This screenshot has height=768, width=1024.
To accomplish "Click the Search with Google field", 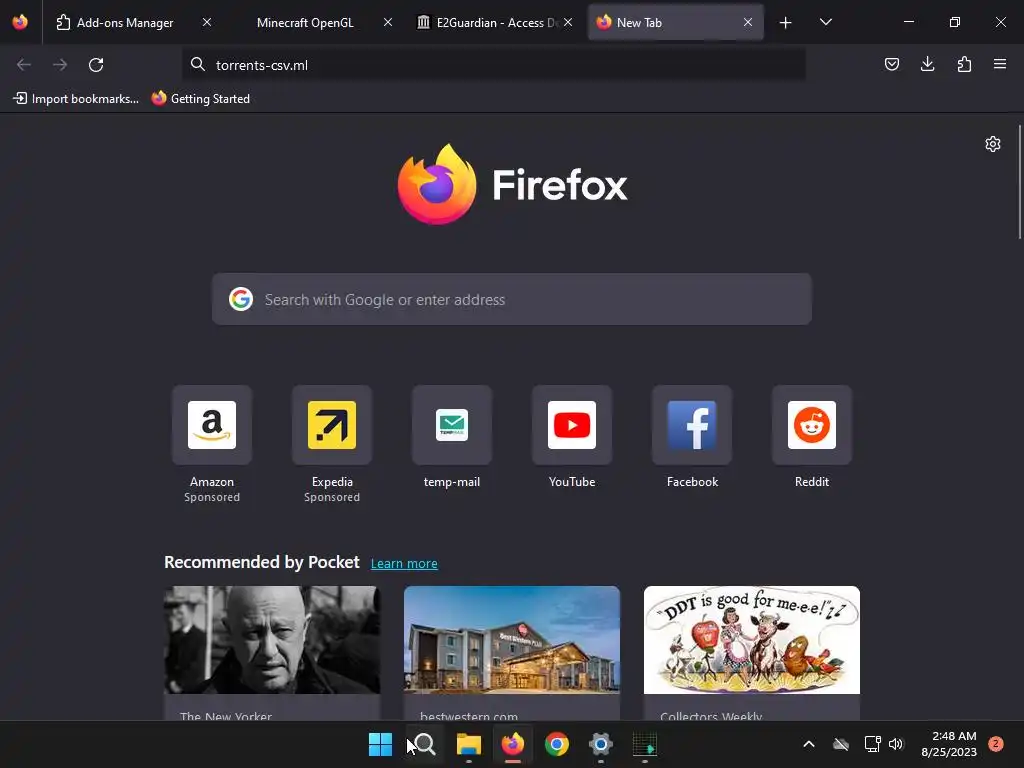I will (511, 299).
